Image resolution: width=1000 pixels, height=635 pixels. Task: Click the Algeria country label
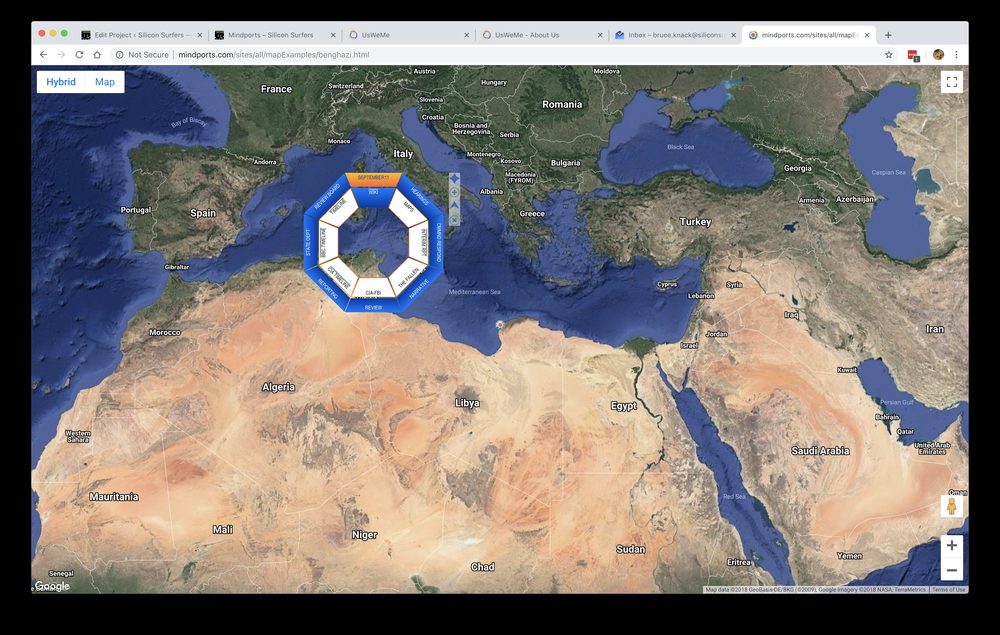279,387
